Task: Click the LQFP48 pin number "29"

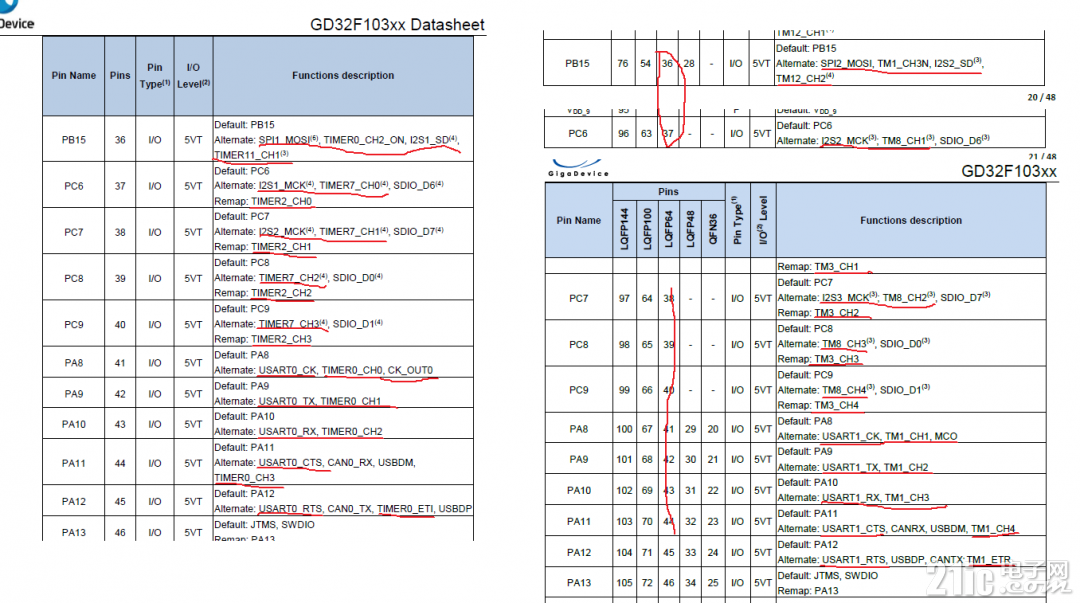Action: (x=690, y=429)
